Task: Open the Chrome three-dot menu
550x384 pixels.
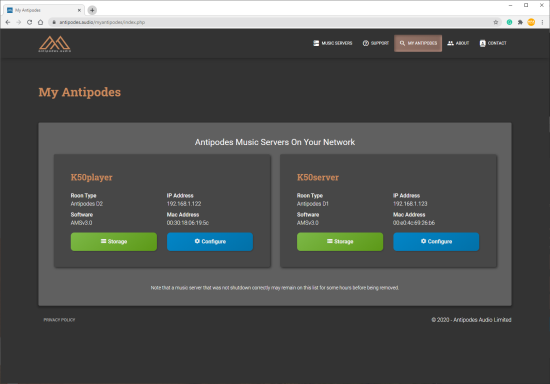Action: coord(542,22)
